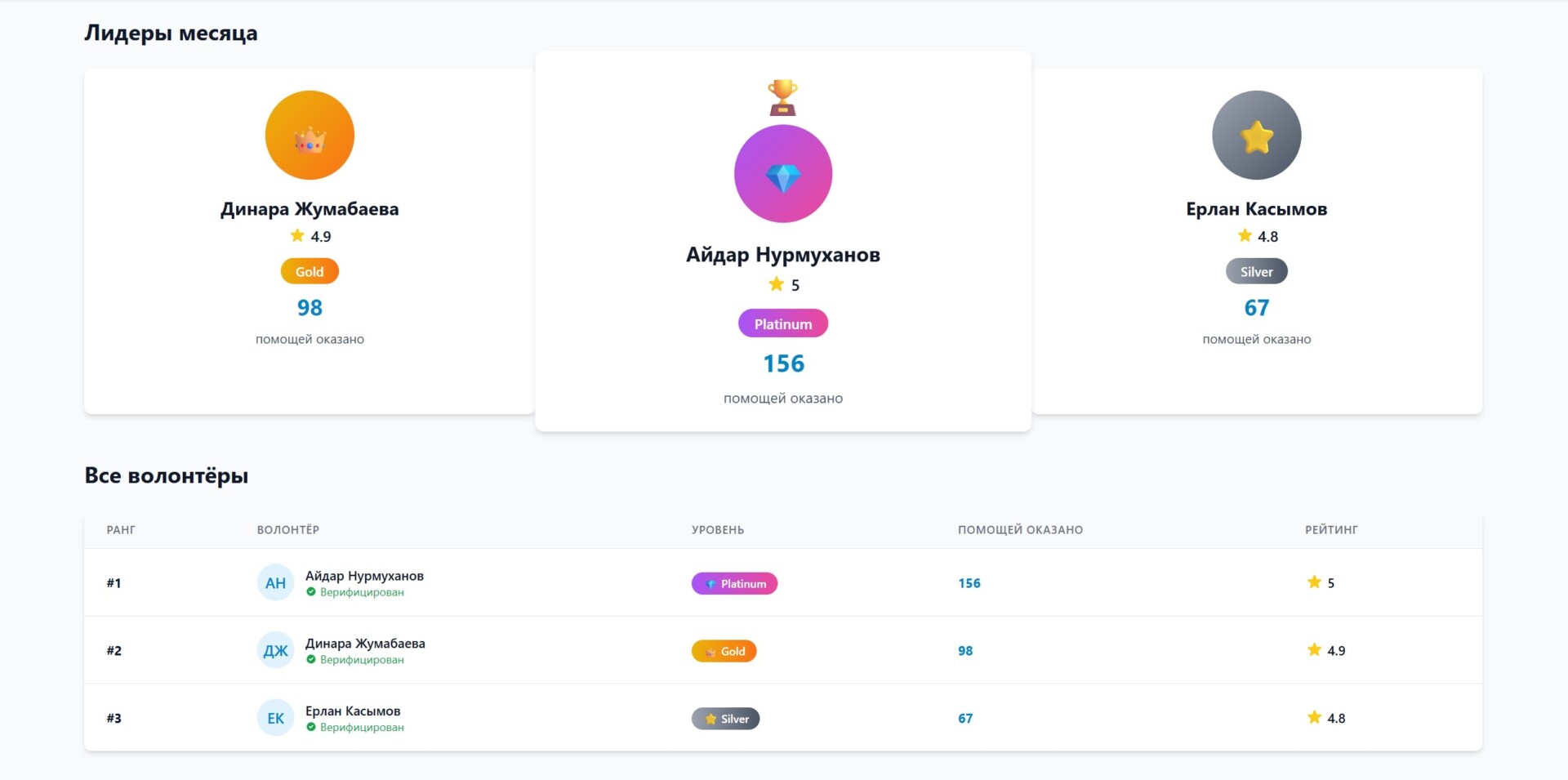This screenshot has width=1568, height=780.
Task: Click the star avatar of Ерлан Касымов
Action: 1256,136
